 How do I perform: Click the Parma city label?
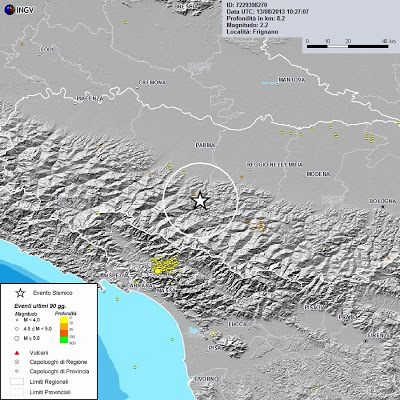[x=205, y=145]
